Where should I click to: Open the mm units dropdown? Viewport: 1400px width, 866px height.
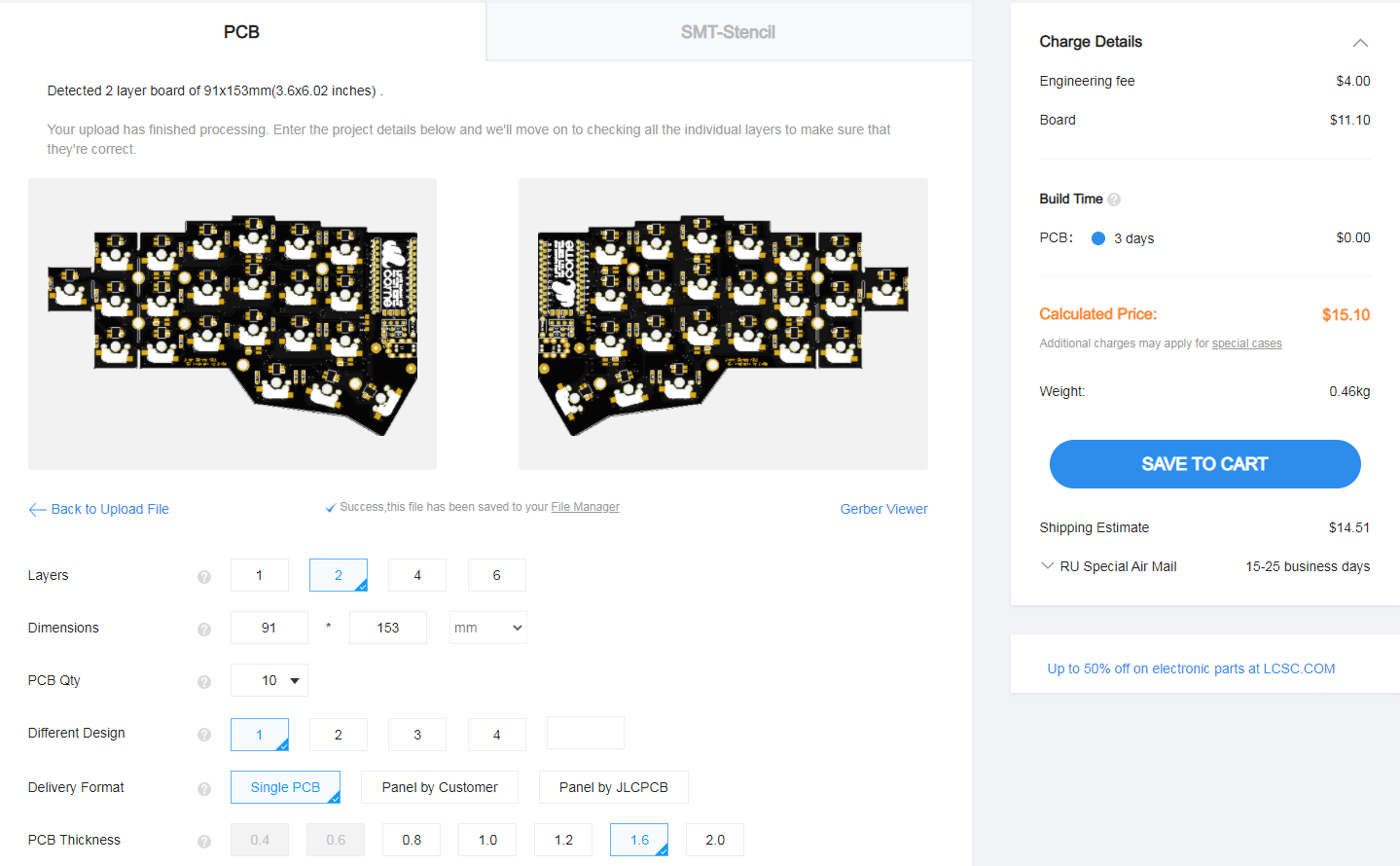(488, 628)
